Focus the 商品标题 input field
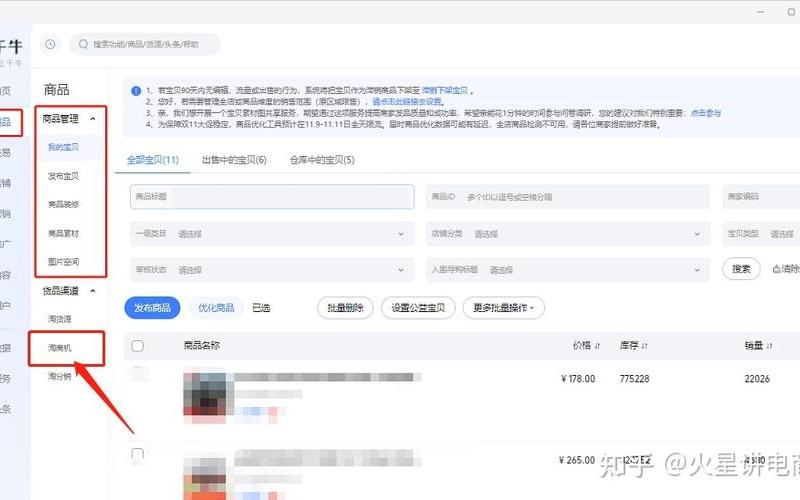 tap(272, 196)
